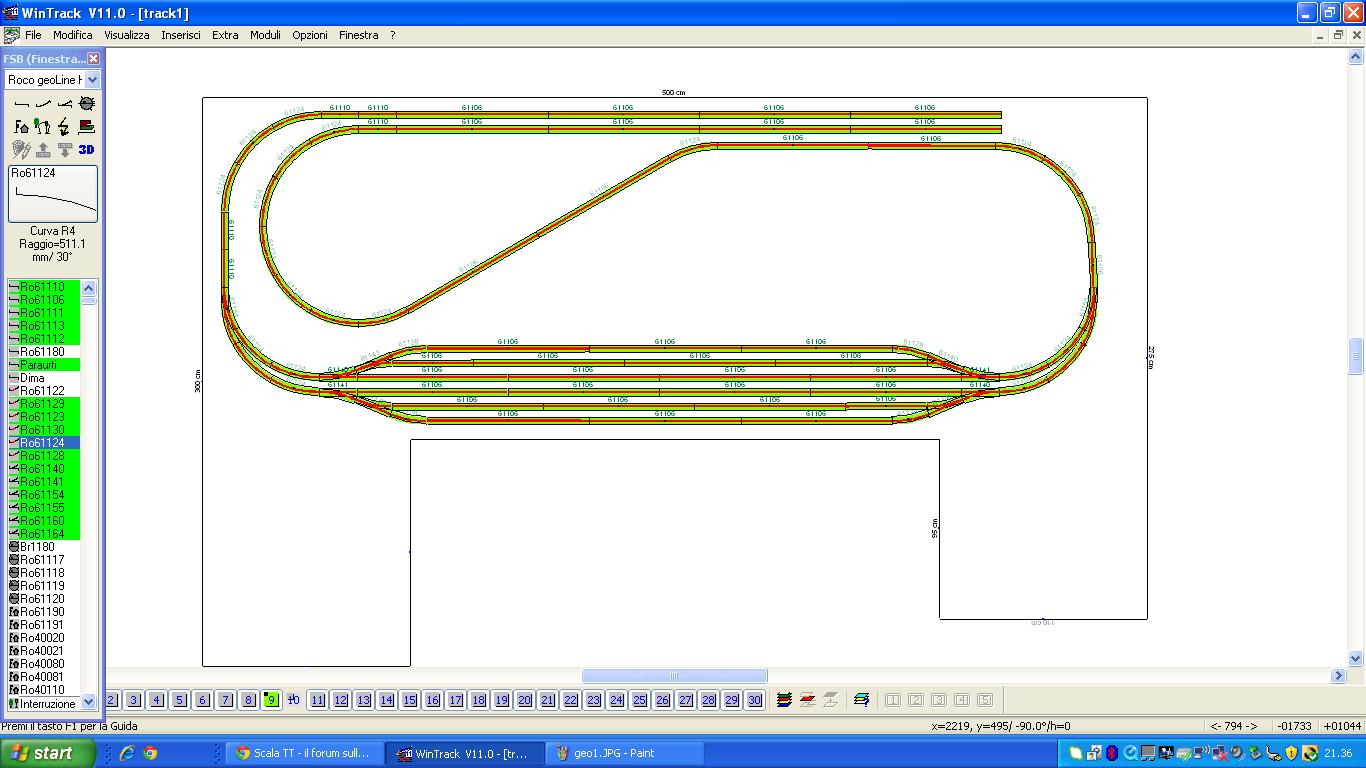Image resolution: width=1366 pixels, height=768 pixels.
Task: Toggle layer 10 button
Action: (294, 700)
